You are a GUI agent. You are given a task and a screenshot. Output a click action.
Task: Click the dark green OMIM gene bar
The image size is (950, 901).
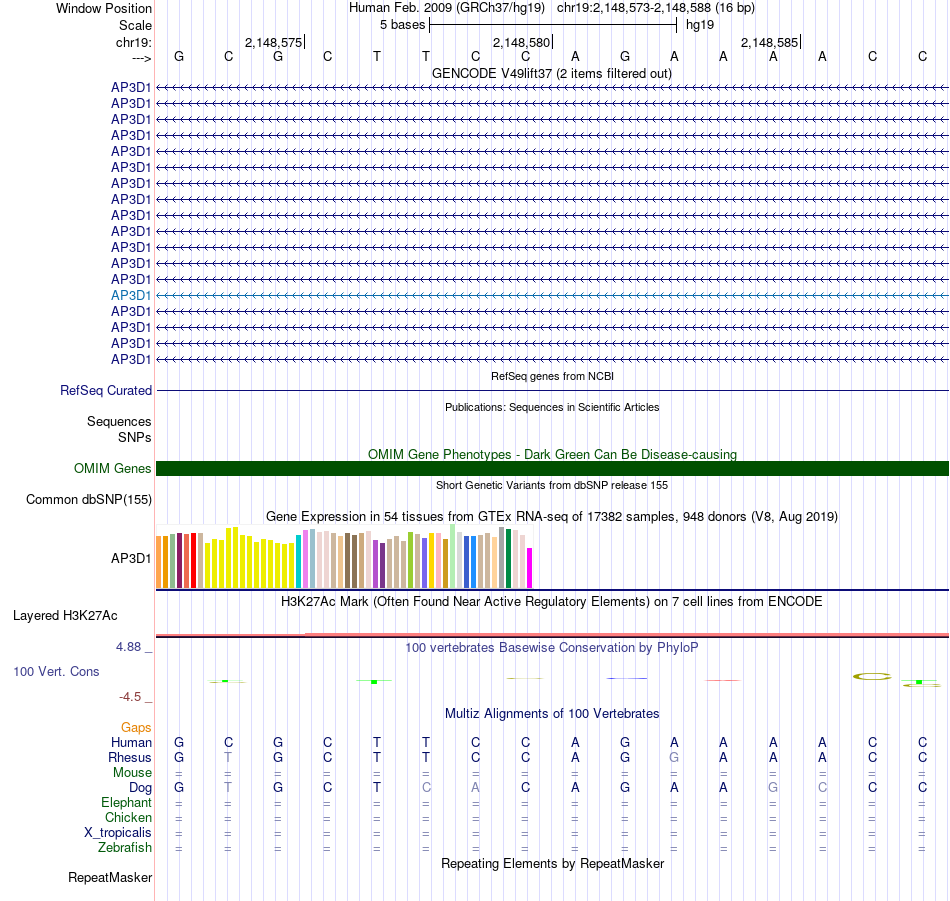(552, 468)
